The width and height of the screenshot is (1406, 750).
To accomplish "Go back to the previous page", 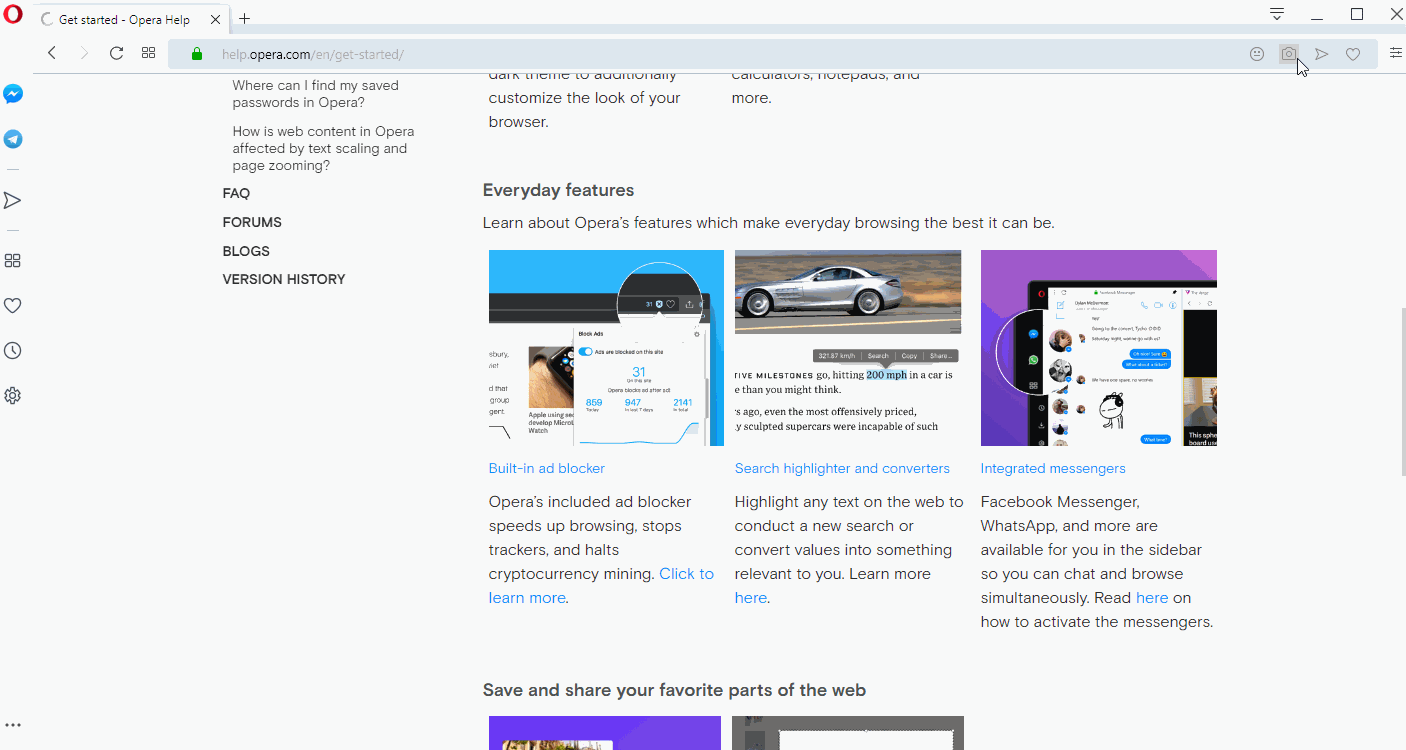I will [52, 54].
